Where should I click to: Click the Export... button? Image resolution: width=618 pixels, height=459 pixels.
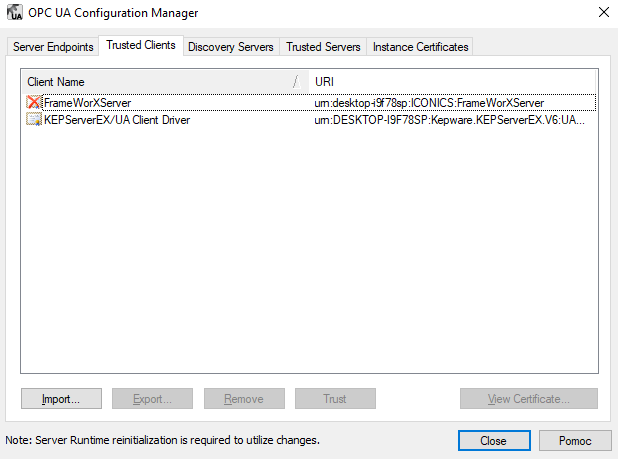coord(153,399)
